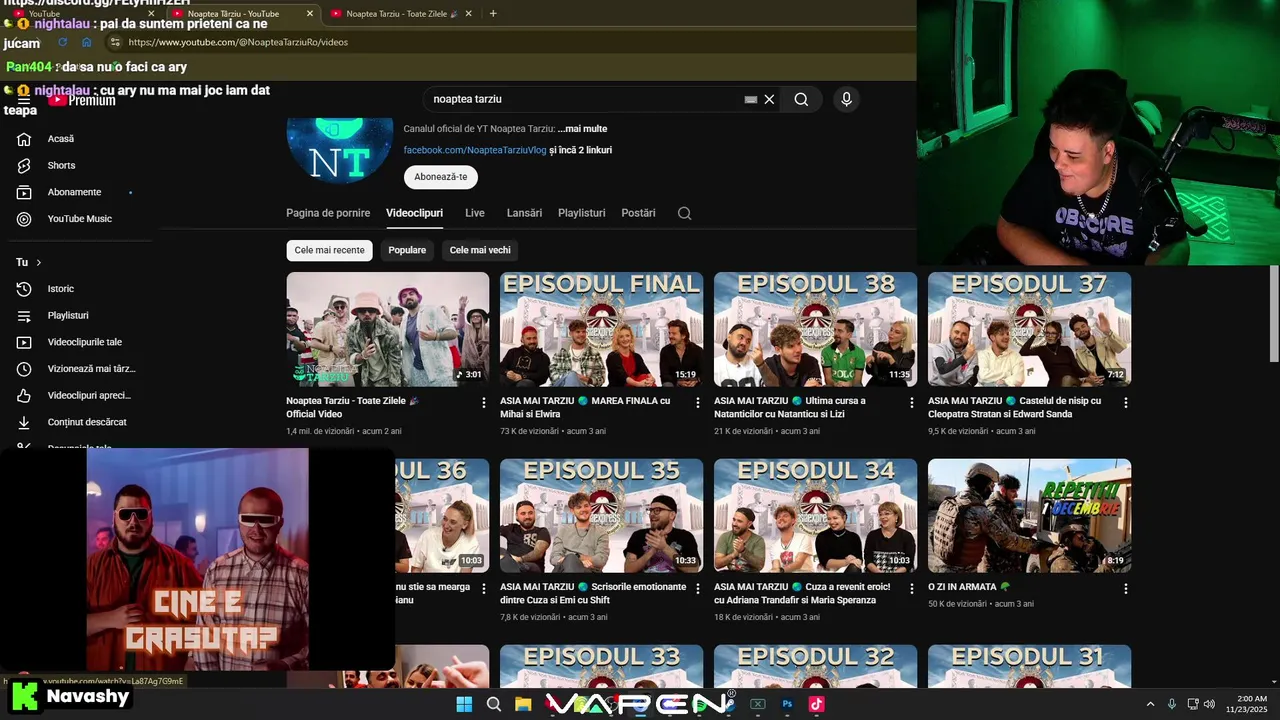Viewport: 1280px width, 720px height.
Task: Open the on-screen keyboard icon in search box
Action: point(751,99)
